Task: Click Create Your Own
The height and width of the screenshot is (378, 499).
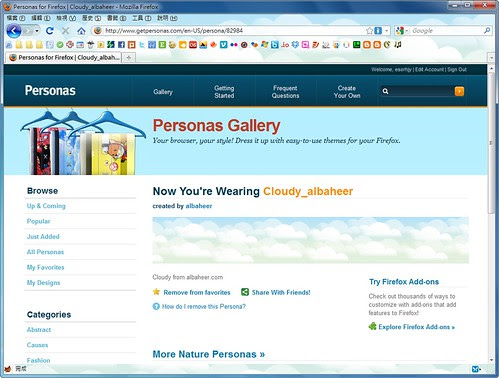Action: tap(347, 92)
